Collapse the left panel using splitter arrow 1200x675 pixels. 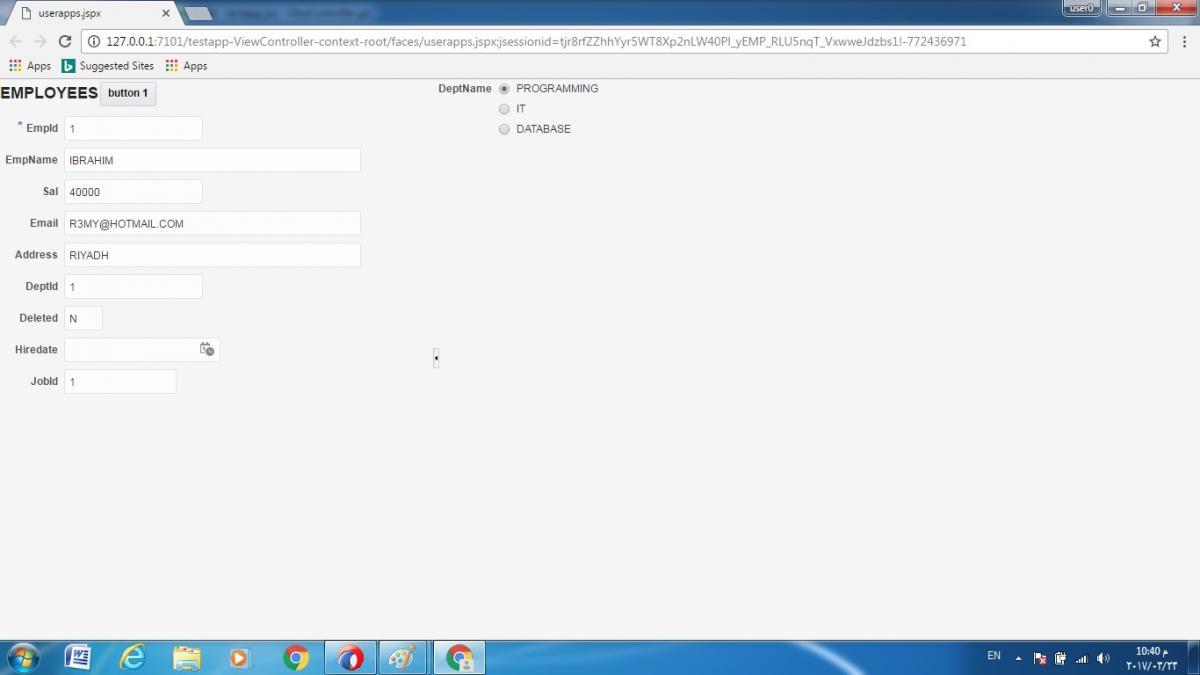click(436, 357)
